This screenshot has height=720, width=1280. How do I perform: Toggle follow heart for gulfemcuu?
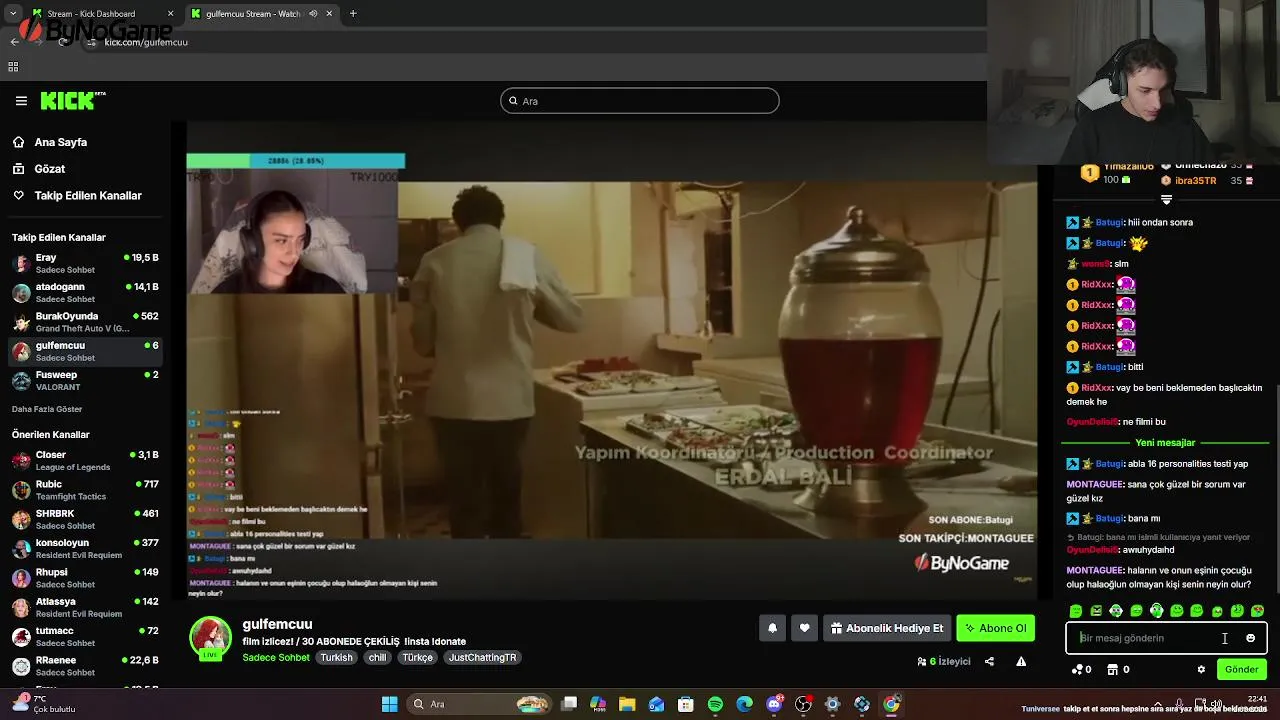click(x=804, y=628)
